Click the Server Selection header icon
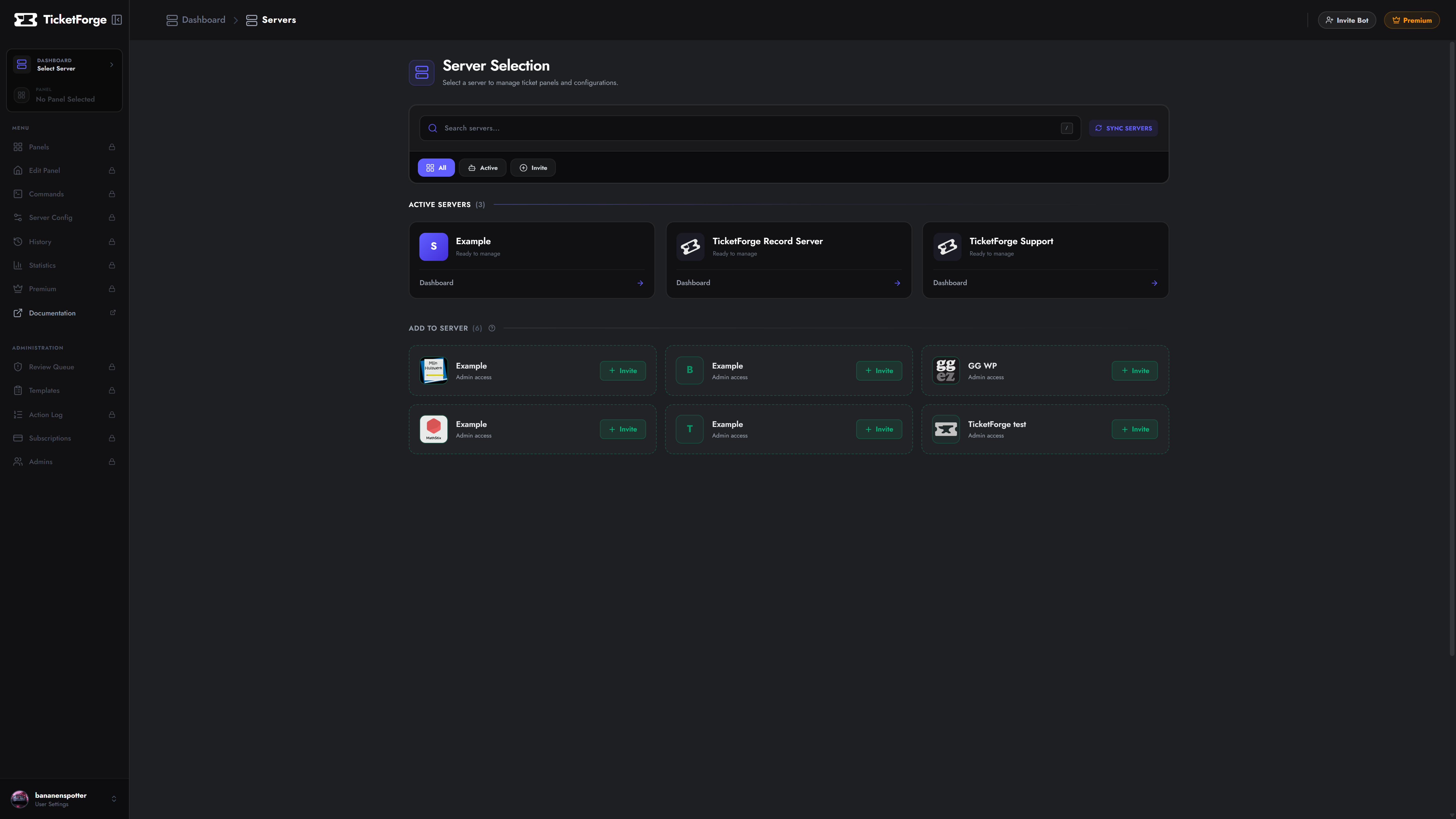 click(422, 73)
